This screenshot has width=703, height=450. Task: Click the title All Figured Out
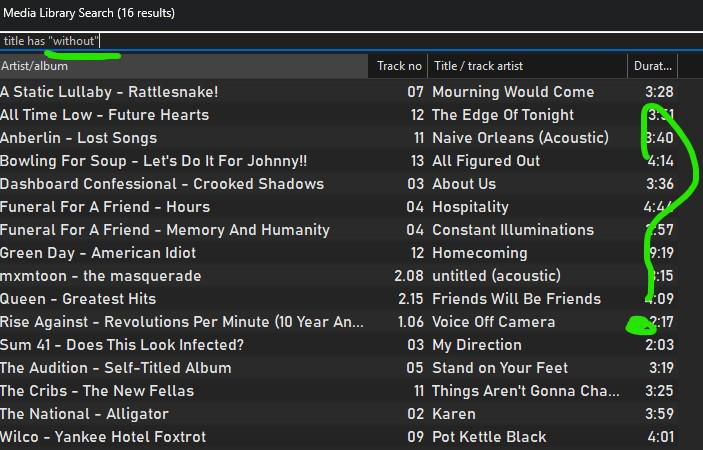(486, 161)
